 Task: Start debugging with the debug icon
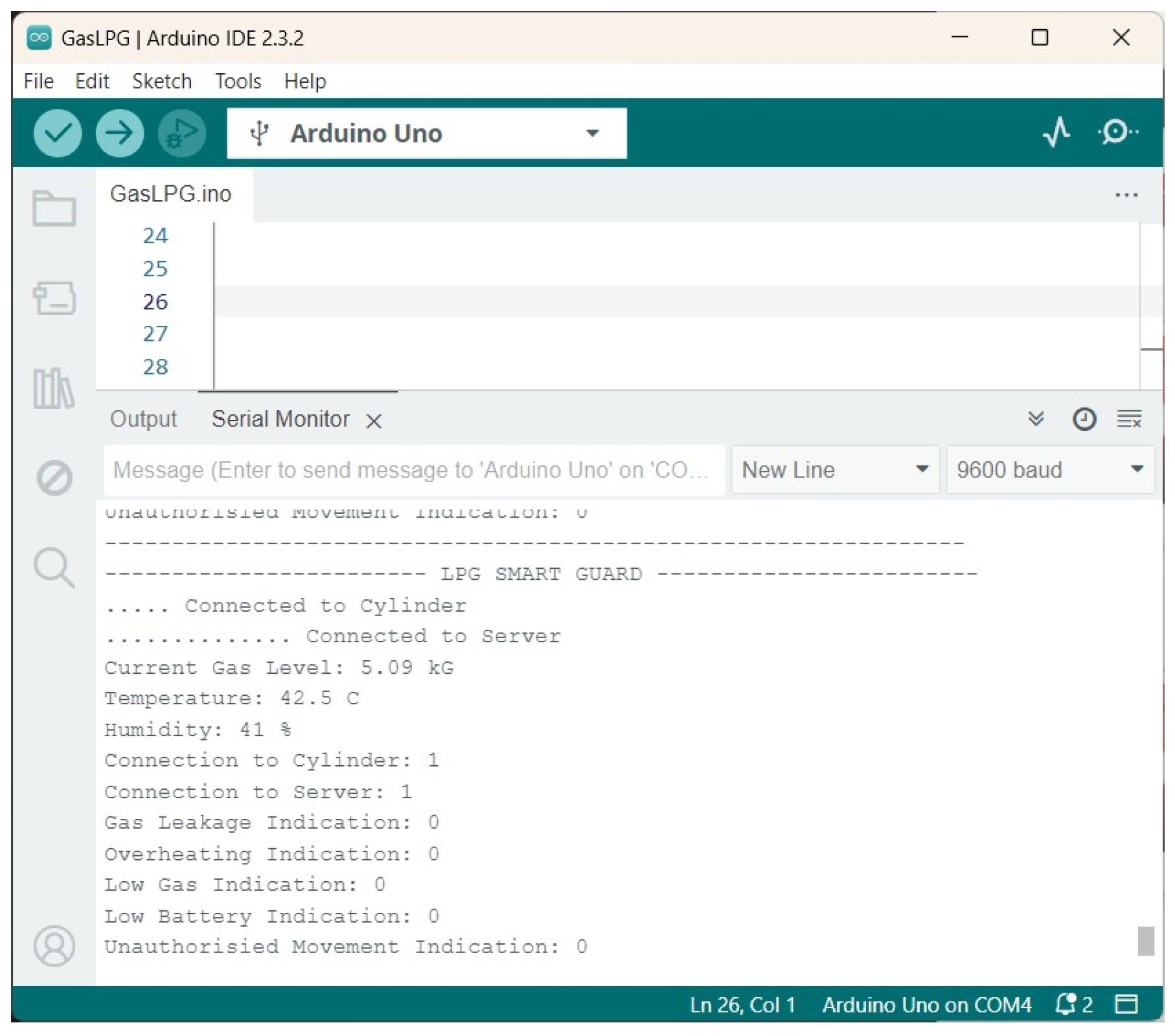coord(182,133)
